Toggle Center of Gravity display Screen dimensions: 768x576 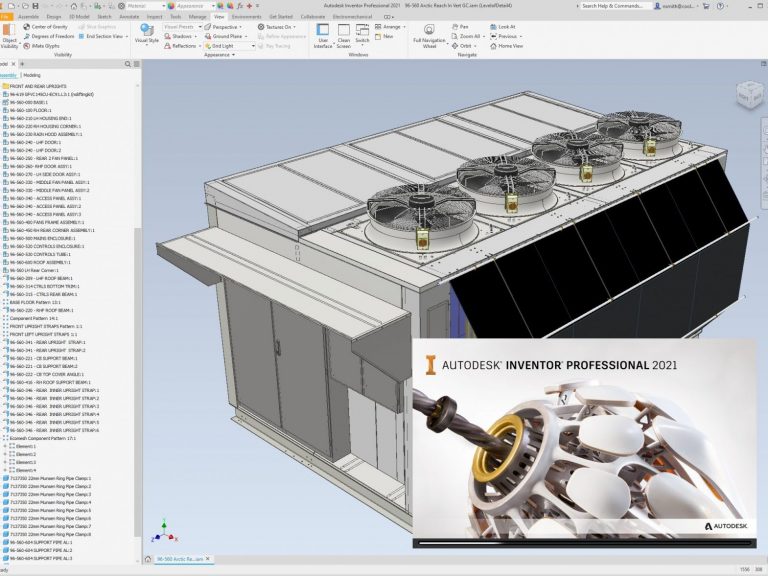point(45,27)
